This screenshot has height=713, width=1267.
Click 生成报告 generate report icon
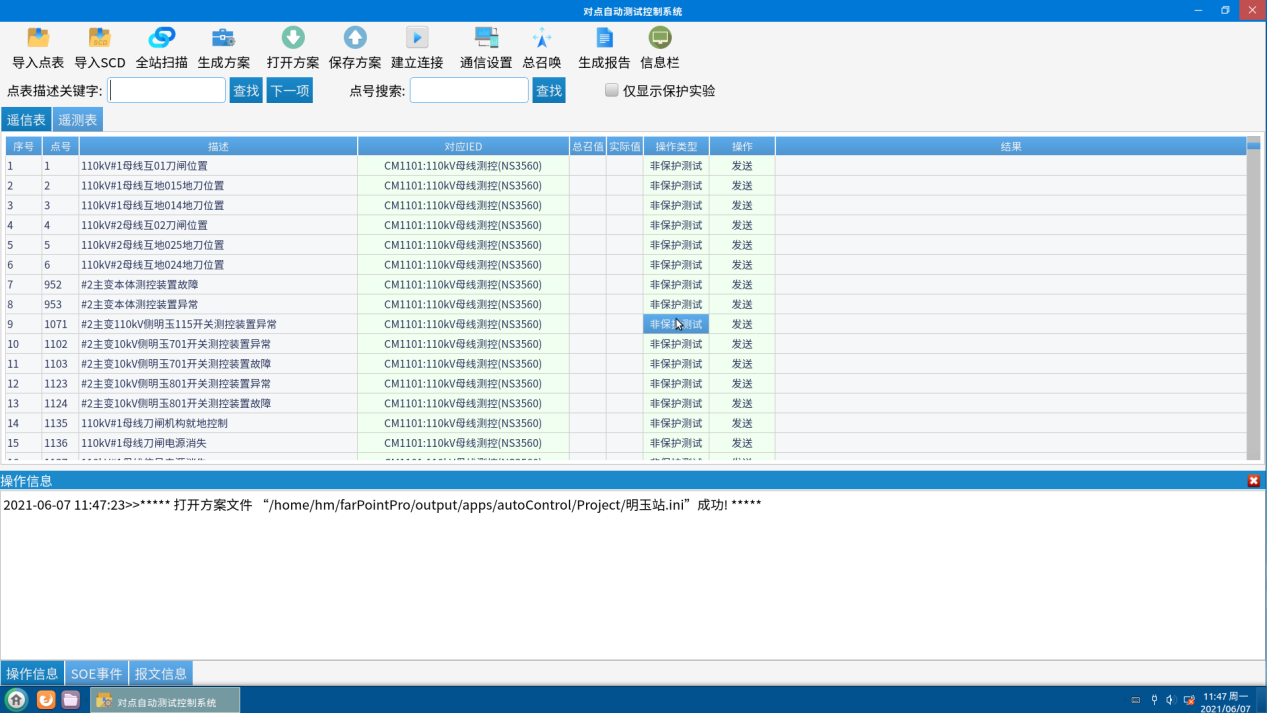click(604, 39)
